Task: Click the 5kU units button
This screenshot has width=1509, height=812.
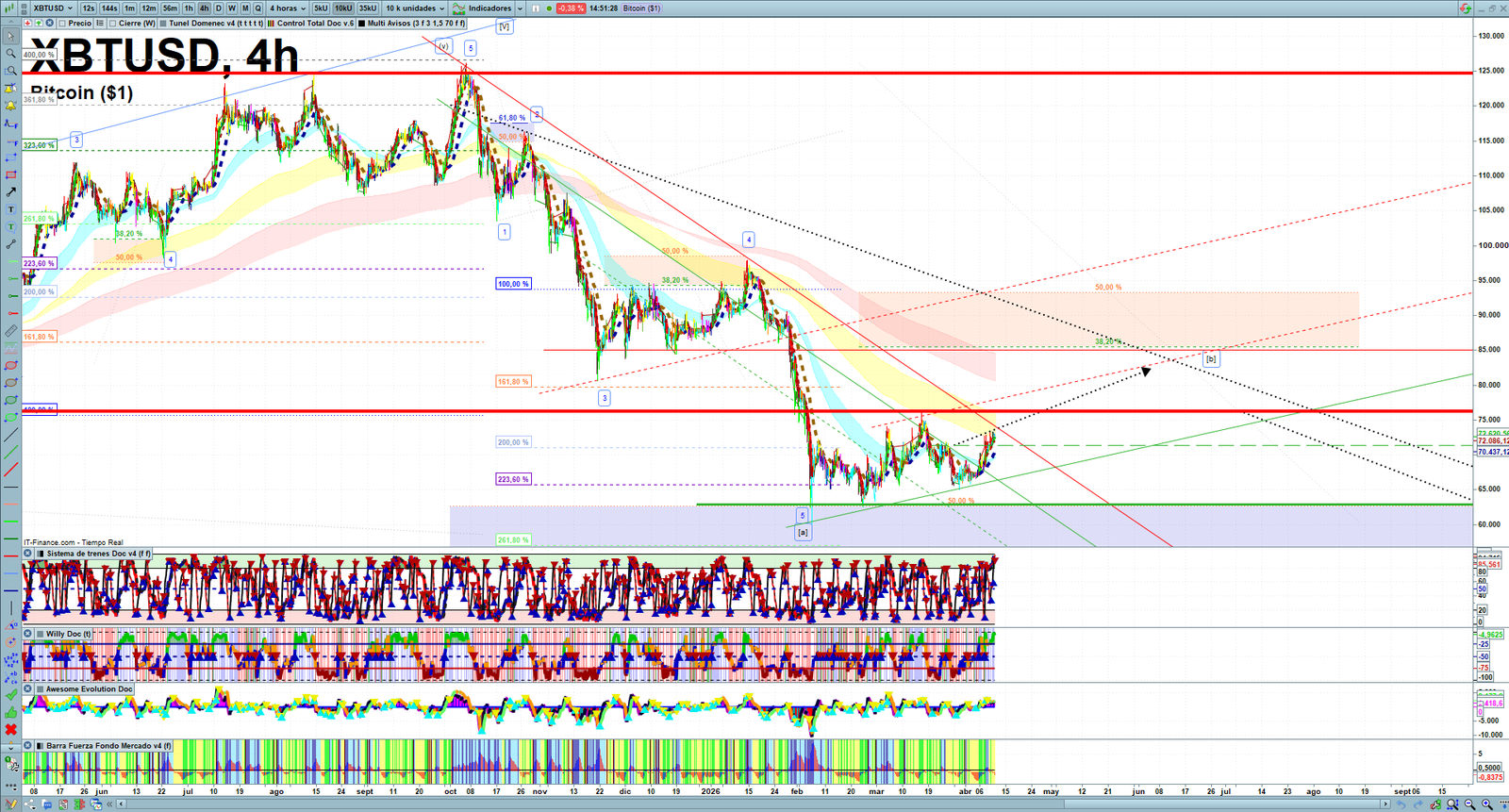Action: coord(321,8)
